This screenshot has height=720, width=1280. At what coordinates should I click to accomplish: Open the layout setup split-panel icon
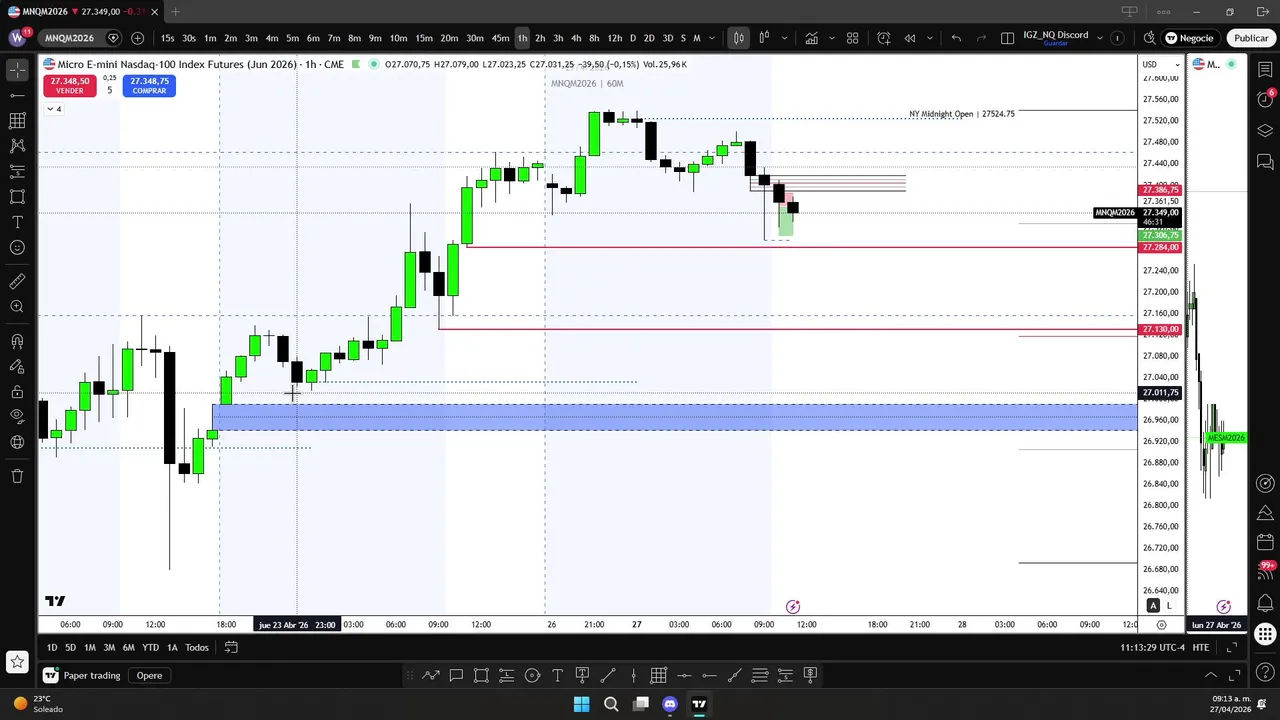1009,38
